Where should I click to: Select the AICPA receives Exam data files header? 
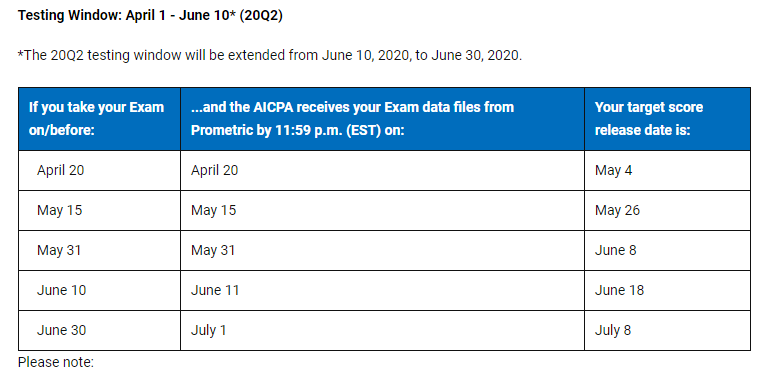(383, 119)
